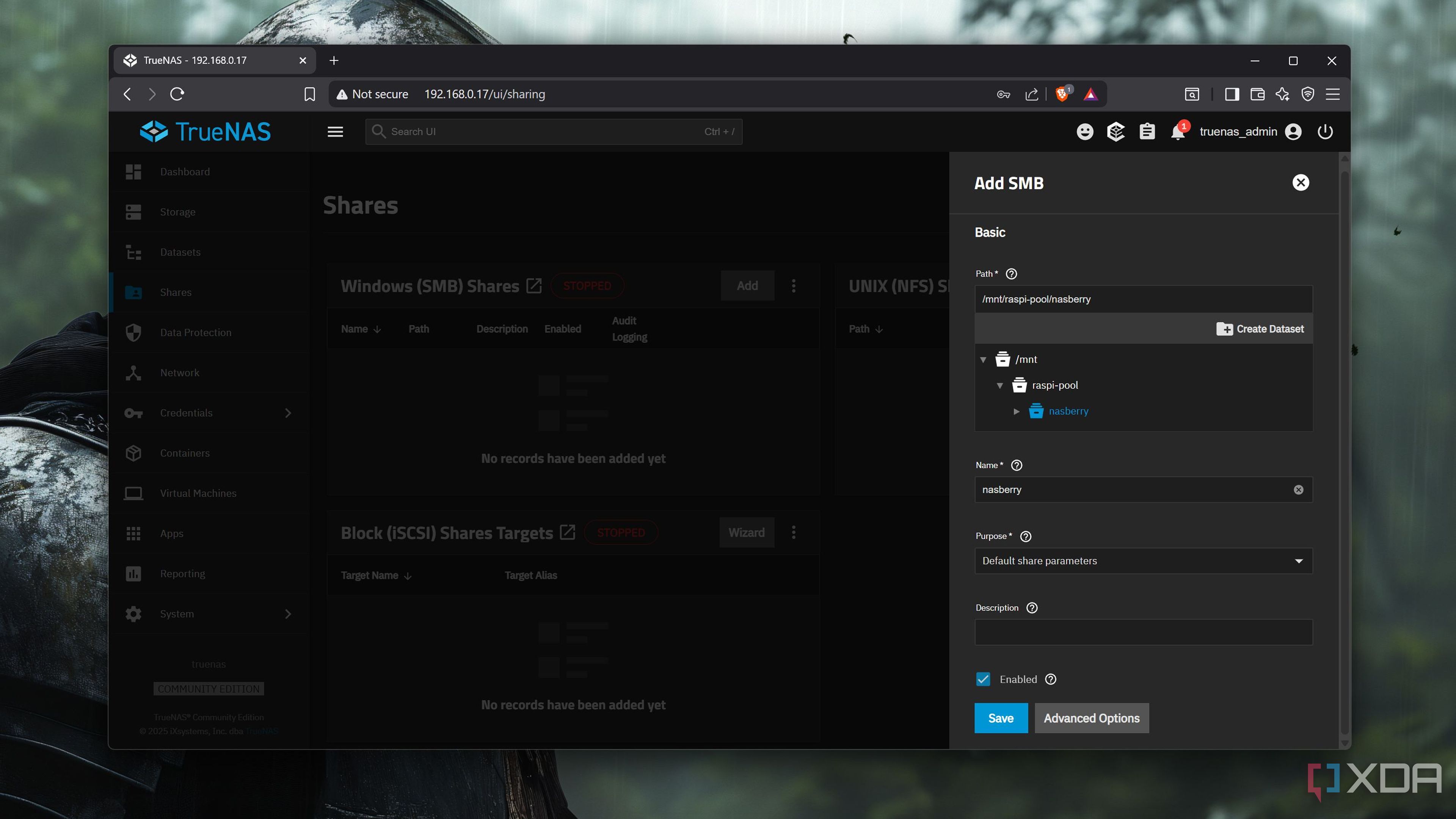Bookmark this page in browser
The image size is (1456, 819).
tap(309, 94)
